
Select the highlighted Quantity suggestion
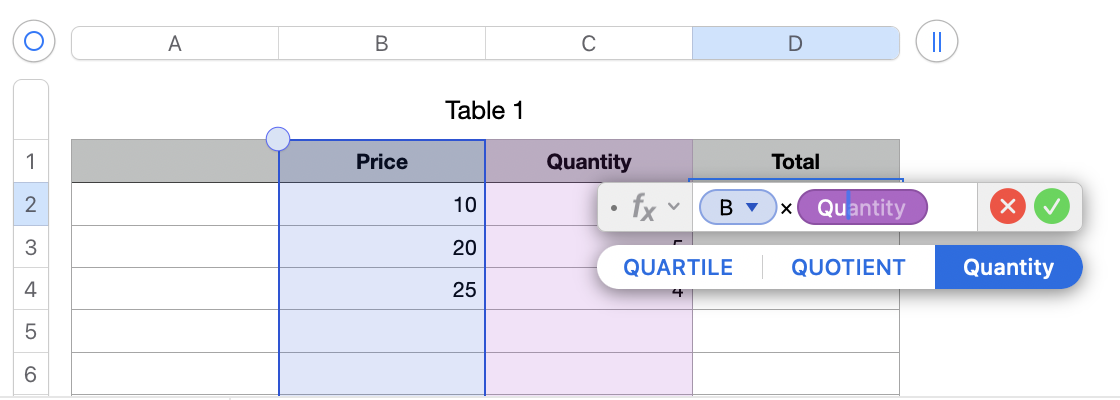[1008, 267]
